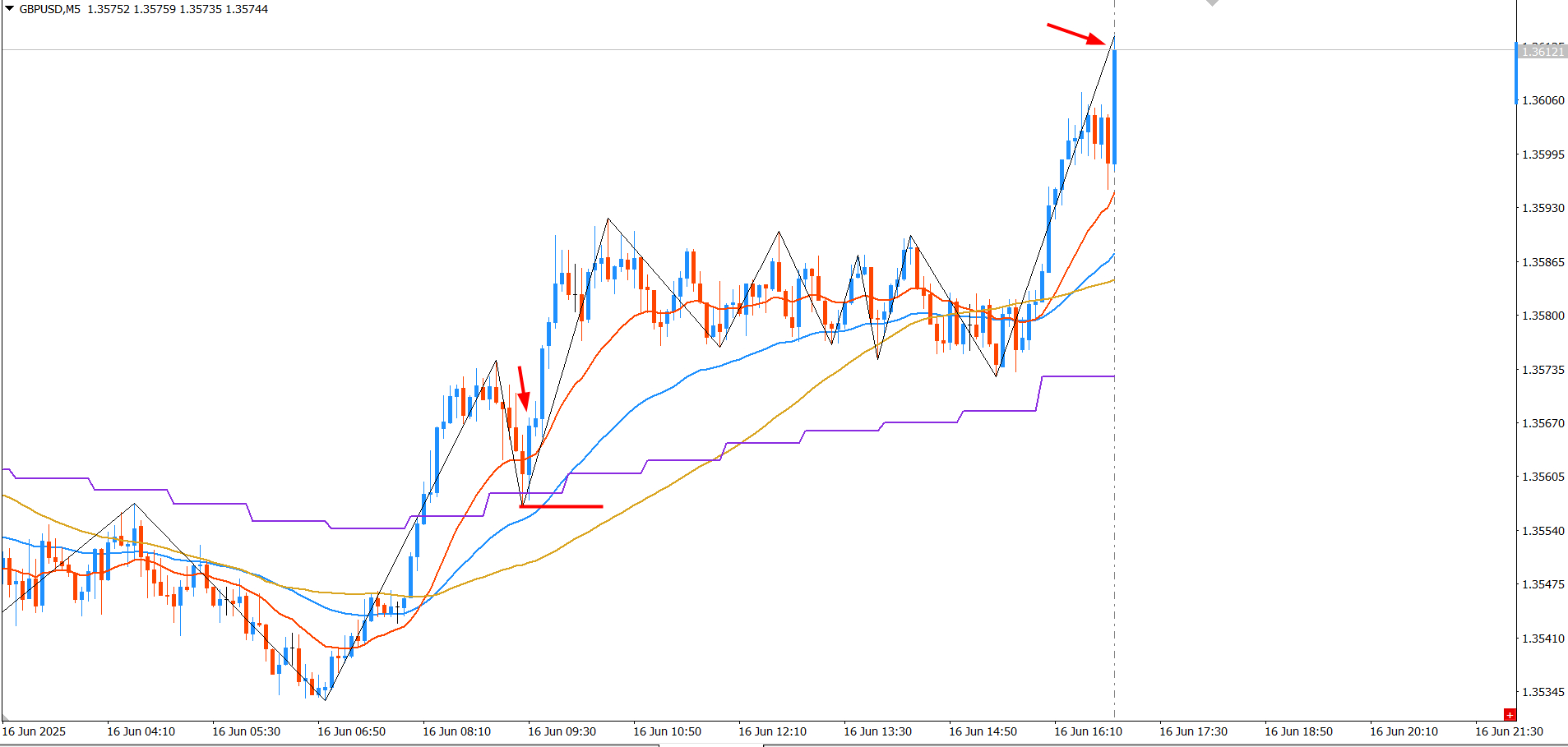This screenshot has height=747, width=1568.
Task: Click price scale label 1.35410
Action: pos(1543,639)
